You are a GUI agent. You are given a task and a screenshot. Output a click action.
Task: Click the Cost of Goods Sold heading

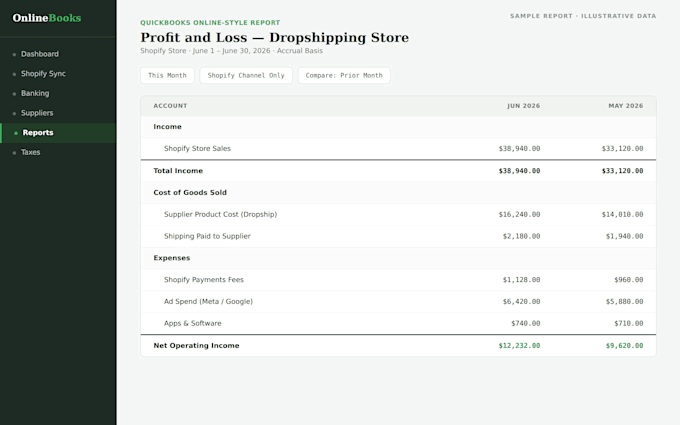coord(190,193)
